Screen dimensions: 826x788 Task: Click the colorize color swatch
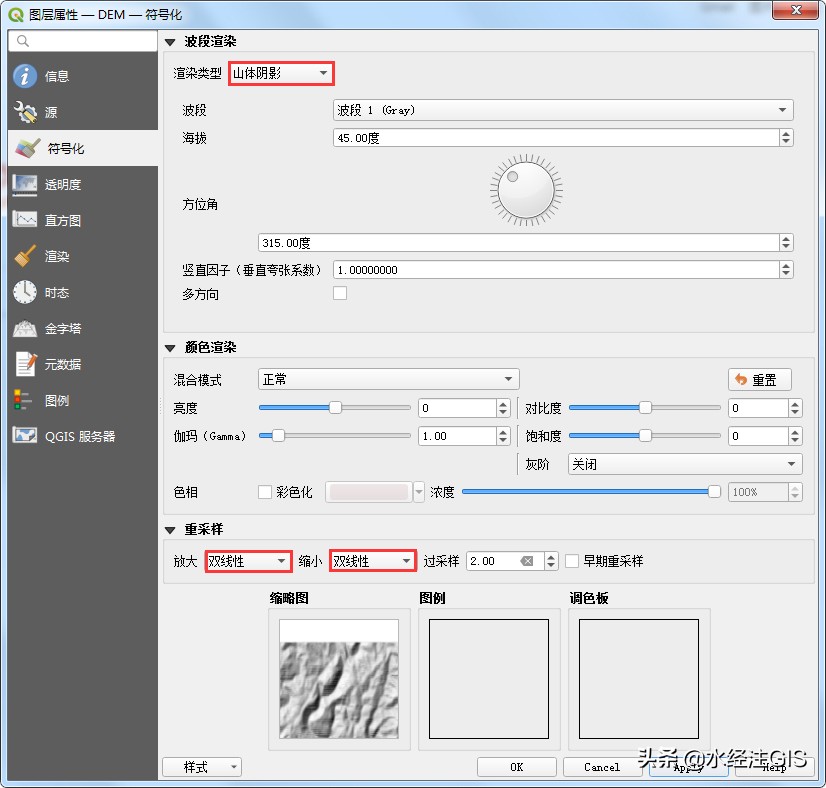[x=369, y=492]
